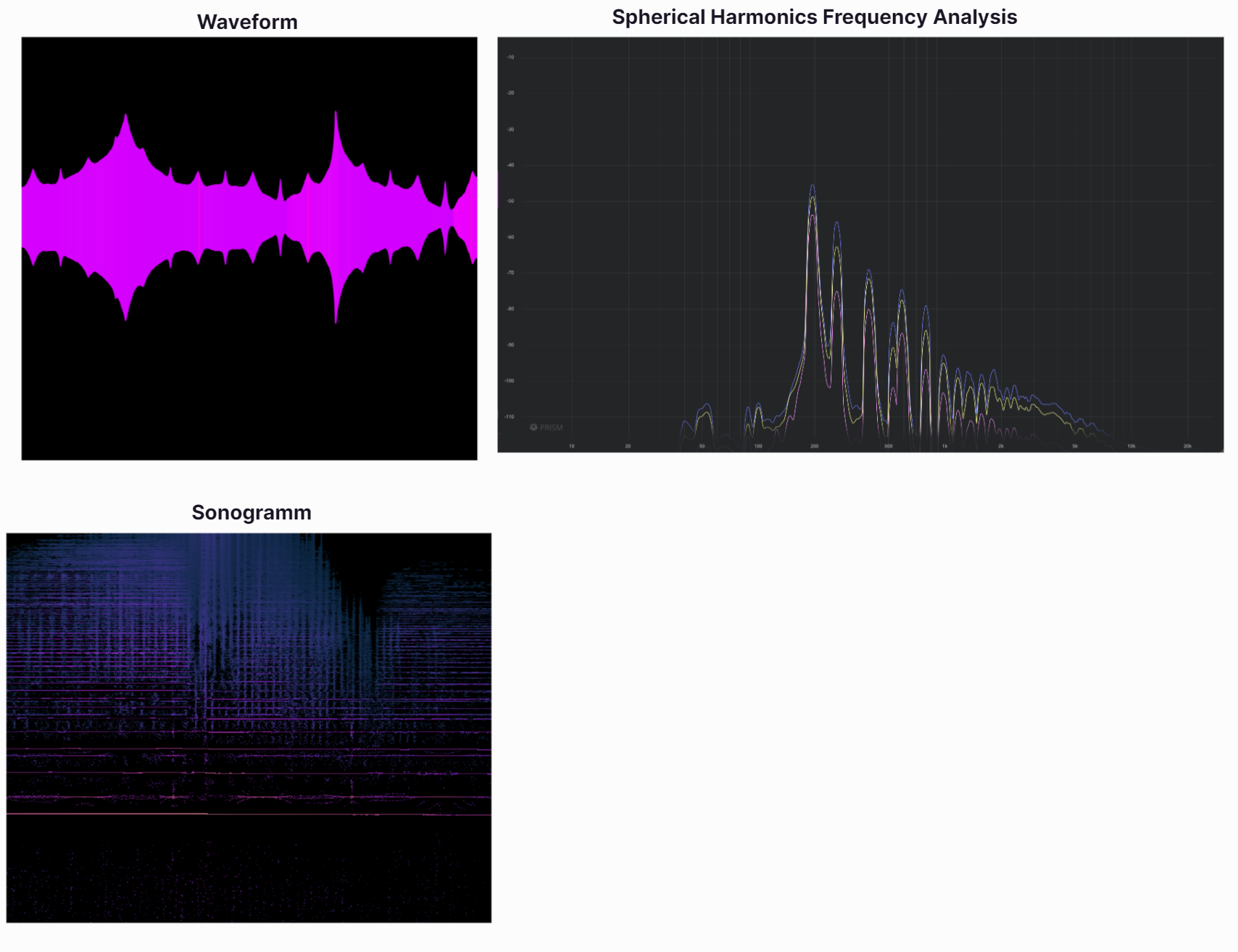Select the 100 Hz frequency axis label

tap(758, 446)
